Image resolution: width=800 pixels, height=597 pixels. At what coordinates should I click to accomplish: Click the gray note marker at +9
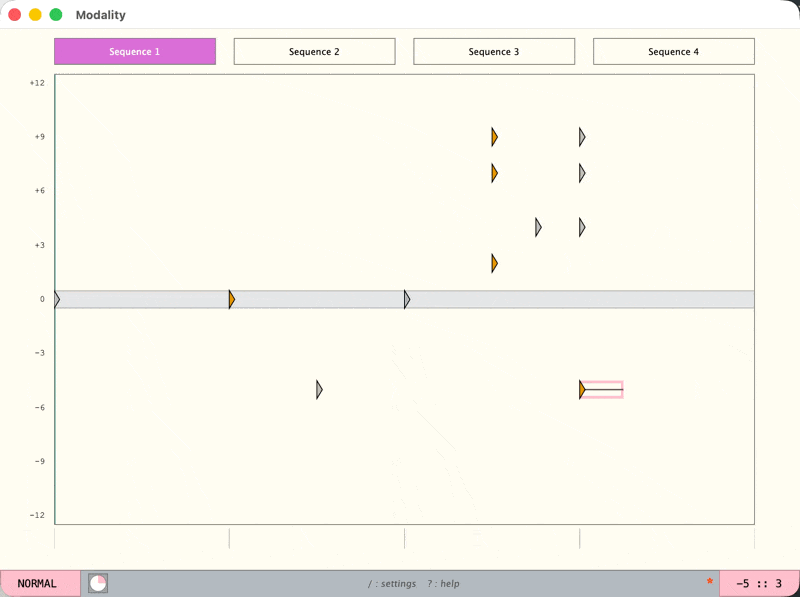pos(582,137)
